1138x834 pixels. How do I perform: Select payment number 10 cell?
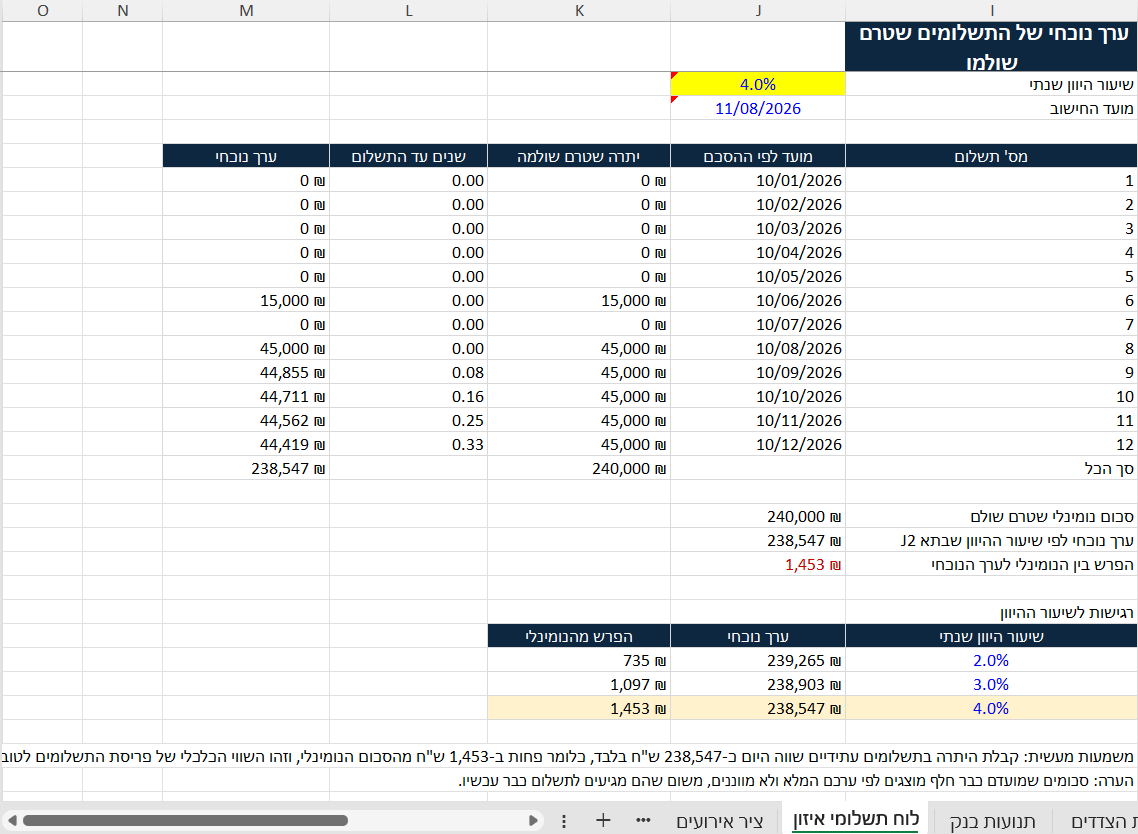coord(991,396)
